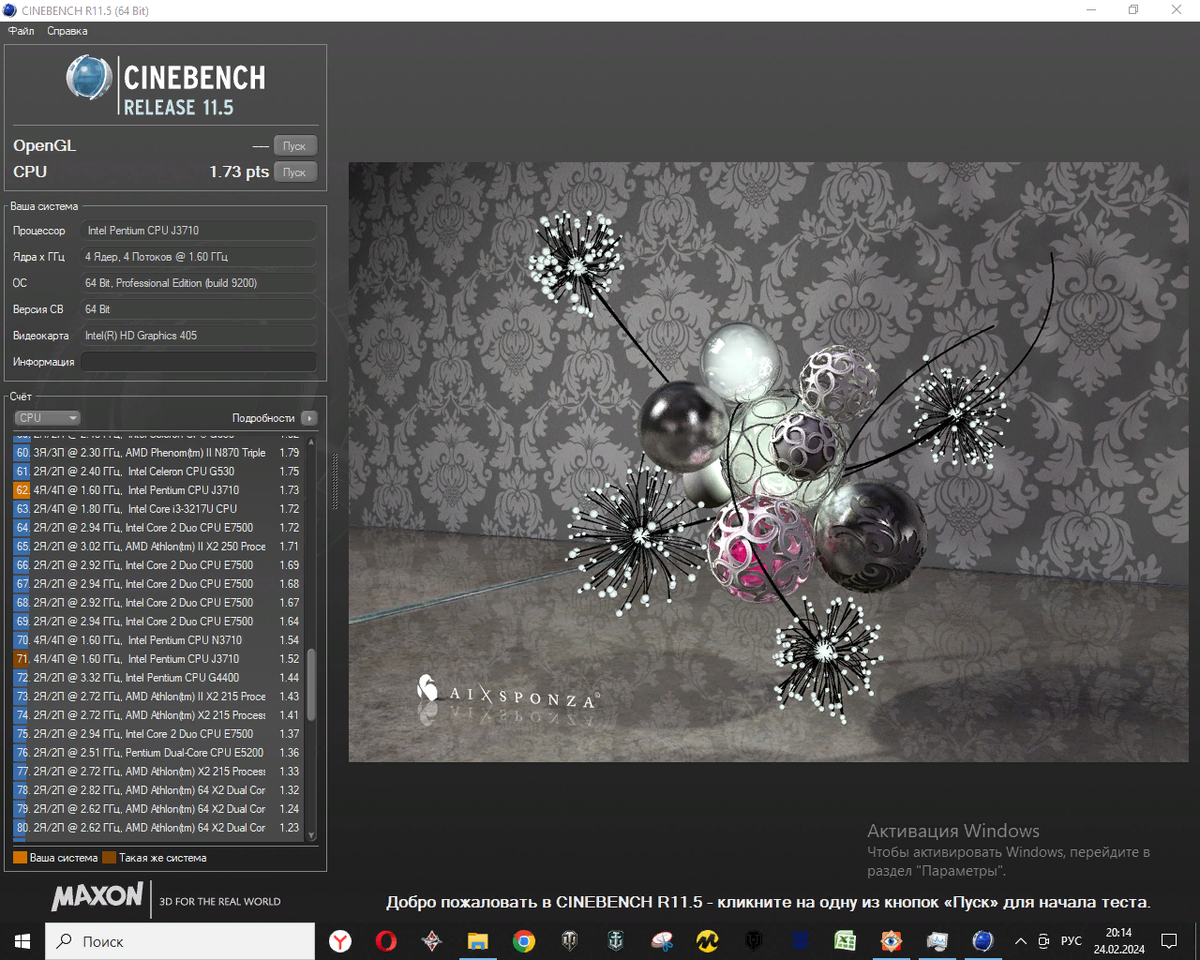Open the black shield icon in taskbar
The width and height of the screenshot is (1200, 960).
[754, 941]
